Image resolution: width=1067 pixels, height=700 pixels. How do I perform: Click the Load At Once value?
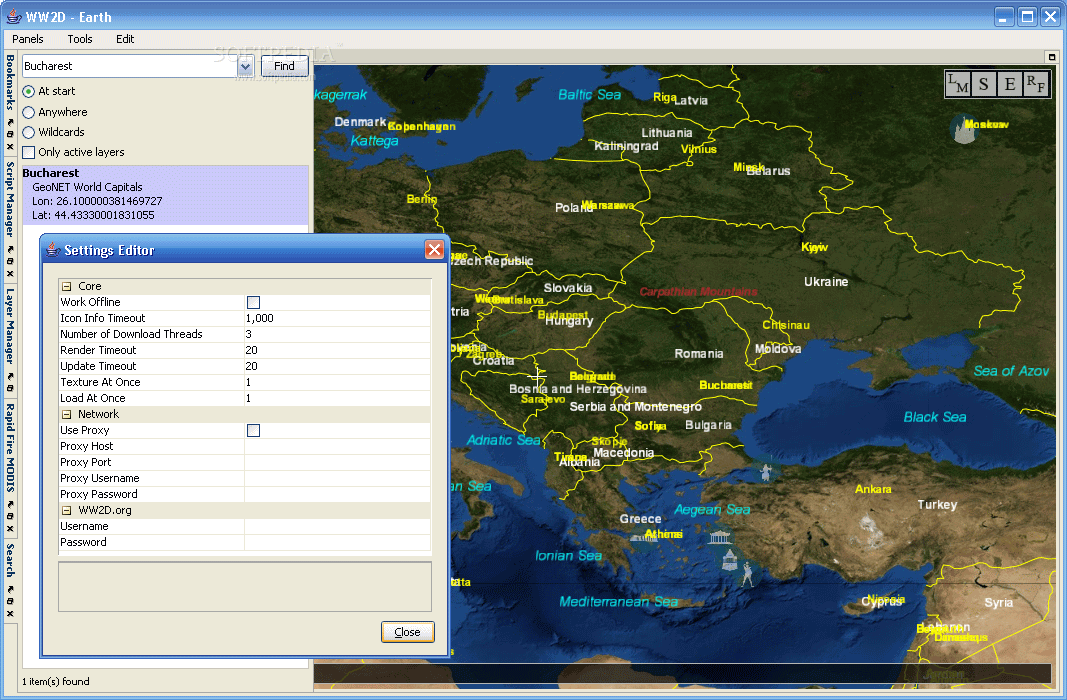(337, 398)
